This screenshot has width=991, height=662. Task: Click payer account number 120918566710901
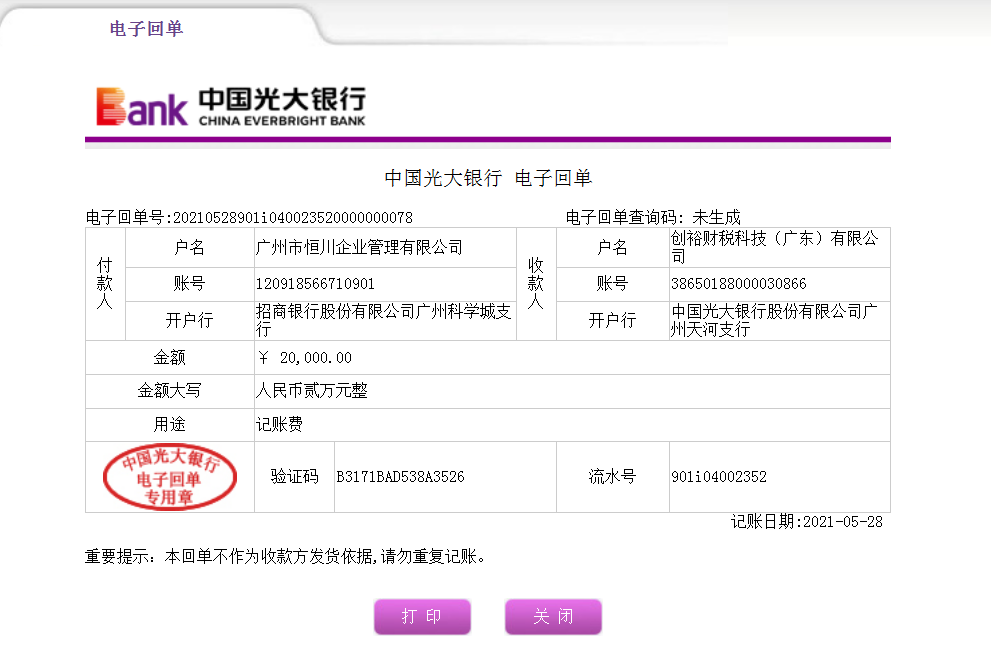[315, 284]
